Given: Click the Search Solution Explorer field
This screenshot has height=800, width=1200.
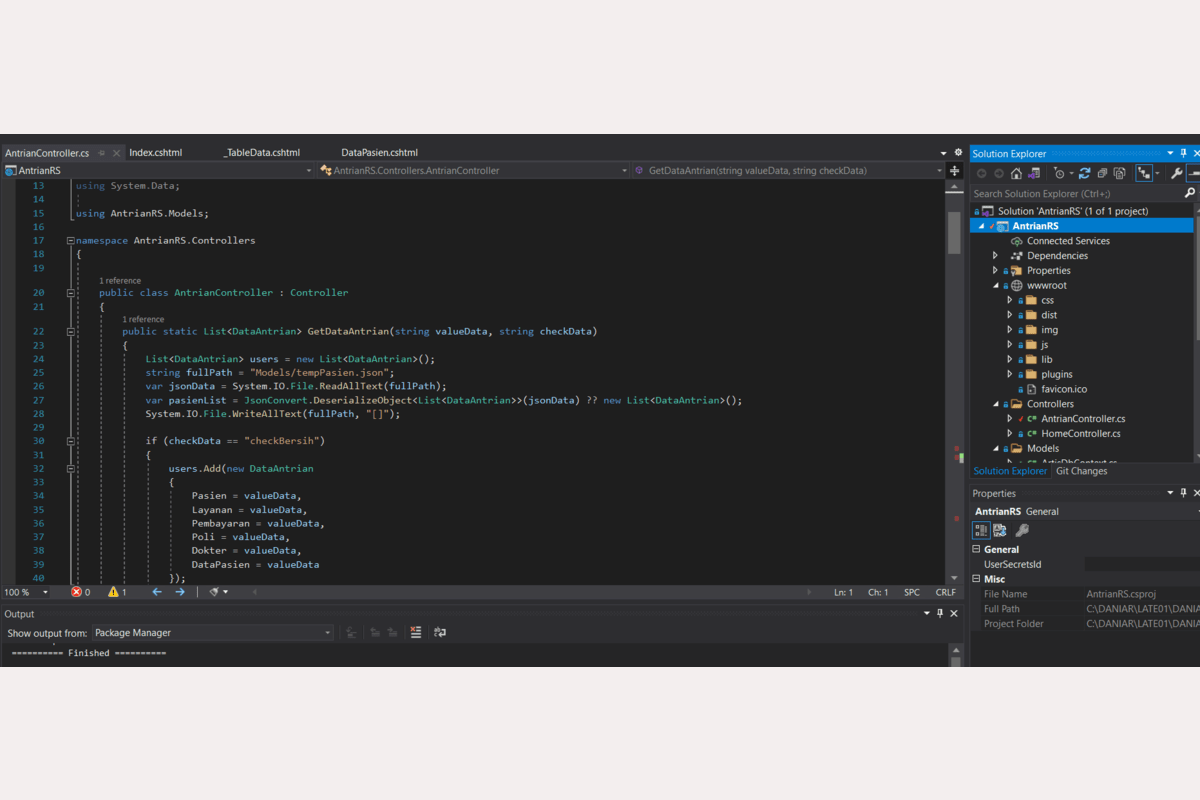Looking at the screenshot, I should point(1075,193).
